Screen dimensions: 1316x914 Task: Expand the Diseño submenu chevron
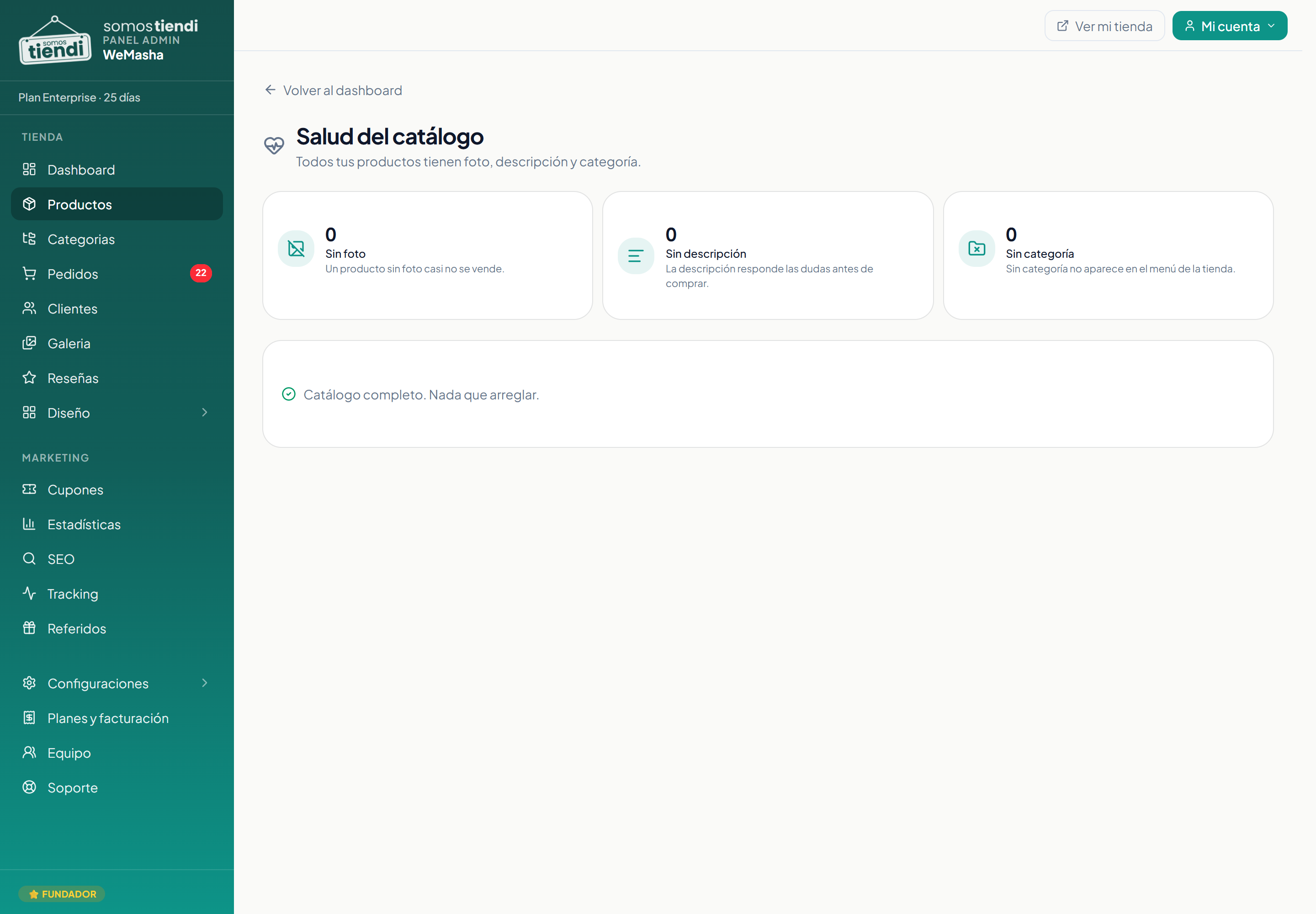(x=204, y=412)
